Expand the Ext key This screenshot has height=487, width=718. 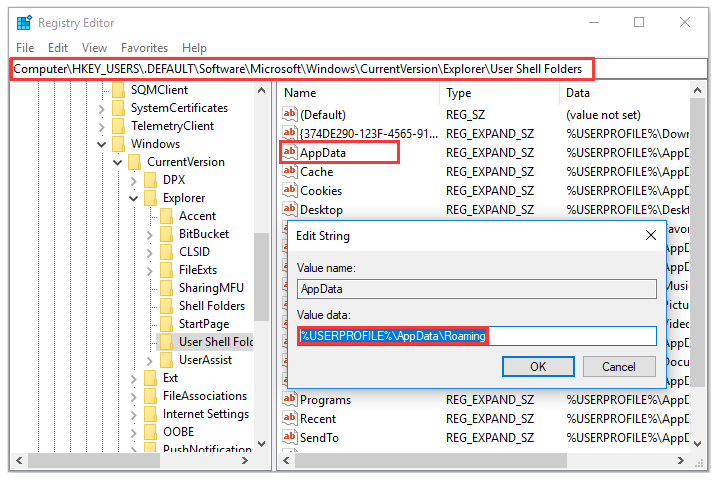click(134, 379)
